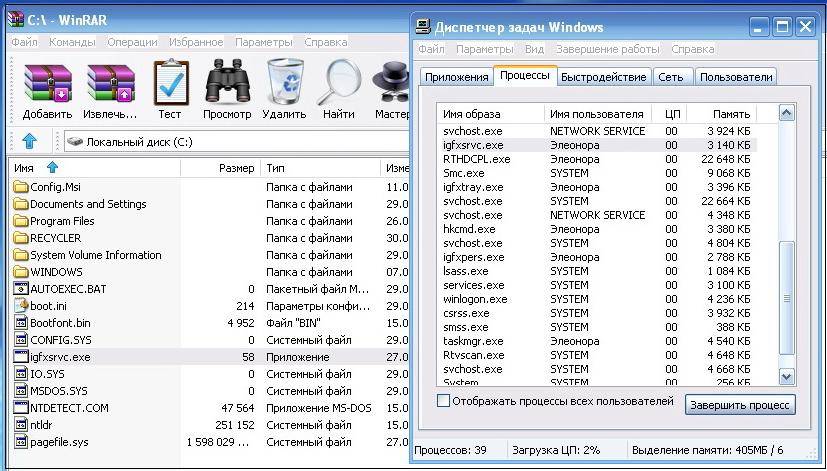The width and height of the screenshot is (827, 471).
Task: Select igfxsrvc.exe in the process list
Action: click(597, 145)
